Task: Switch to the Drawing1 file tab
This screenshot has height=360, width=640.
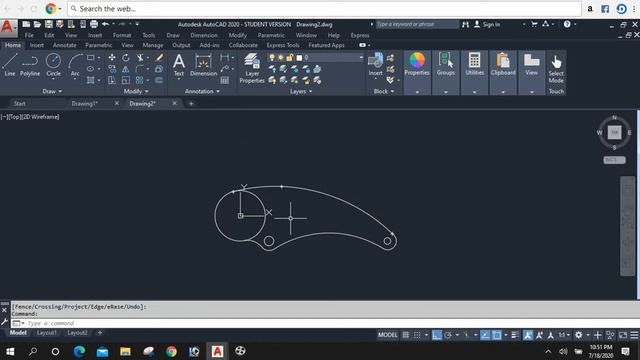Action: coord(84,104)
